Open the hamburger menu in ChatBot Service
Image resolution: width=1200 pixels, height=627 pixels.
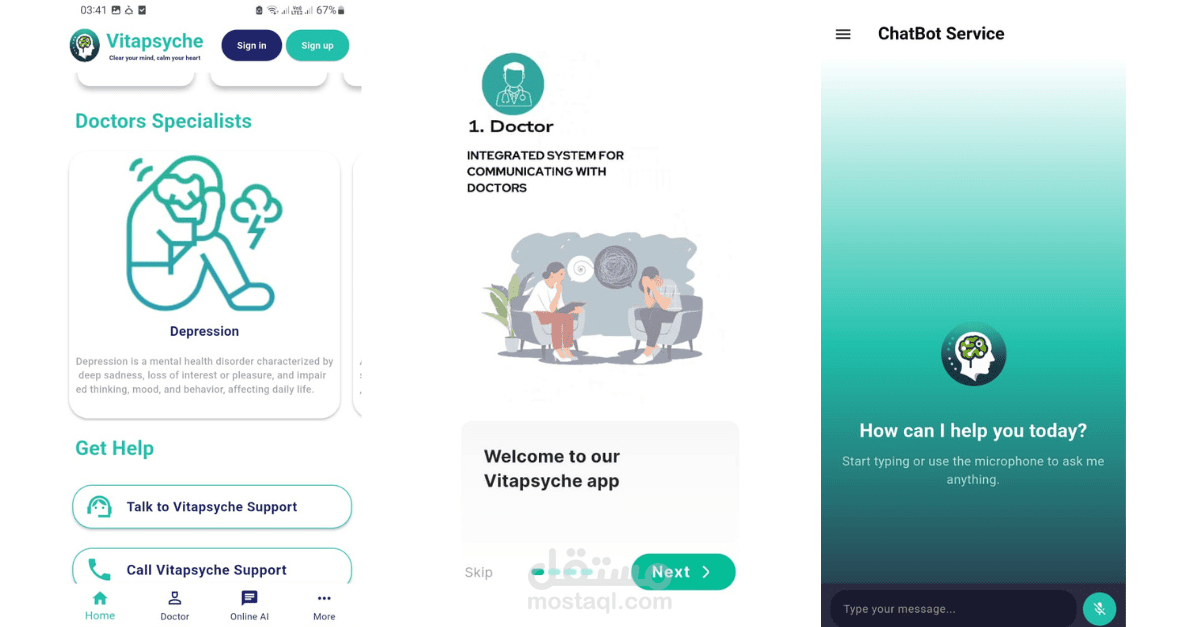pos(843,34)
